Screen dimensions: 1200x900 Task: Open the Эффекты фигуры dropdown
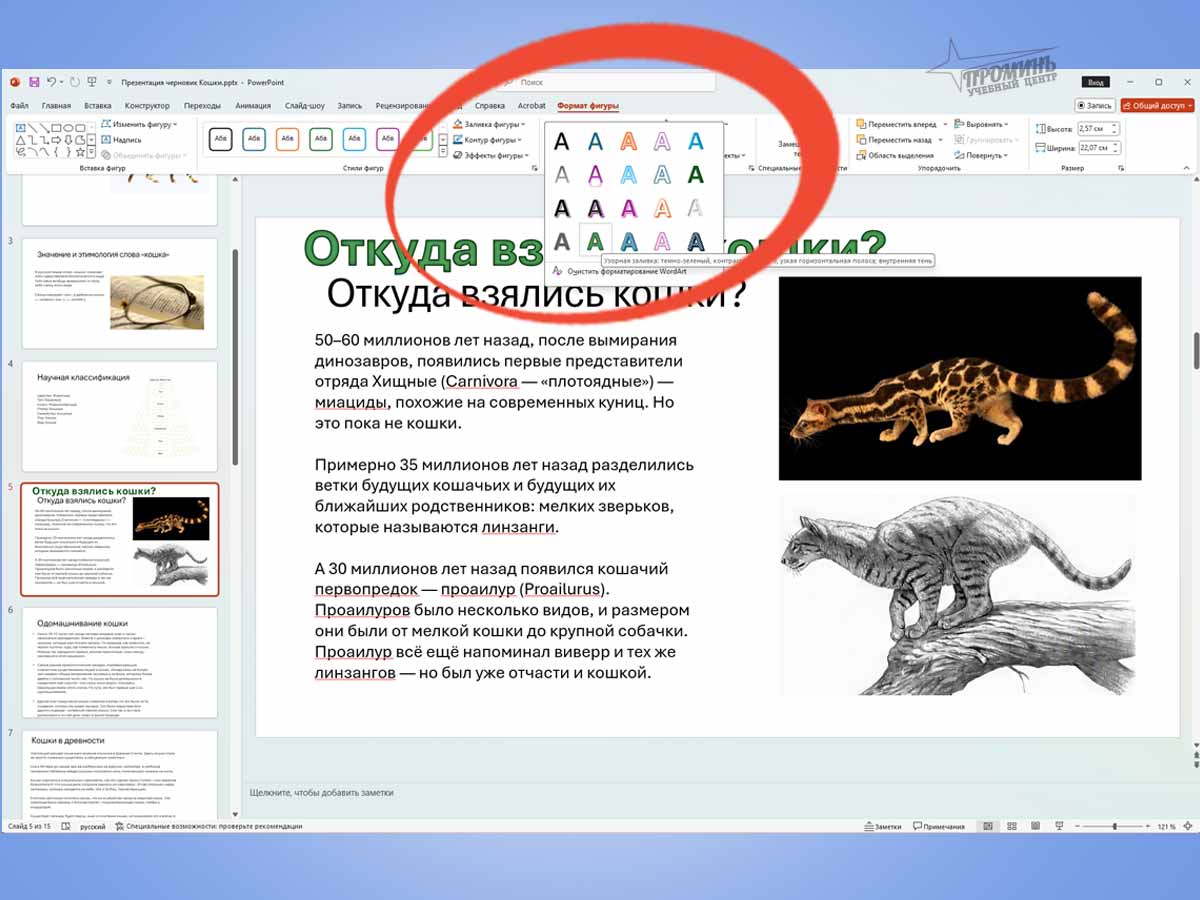pos(490,155)
